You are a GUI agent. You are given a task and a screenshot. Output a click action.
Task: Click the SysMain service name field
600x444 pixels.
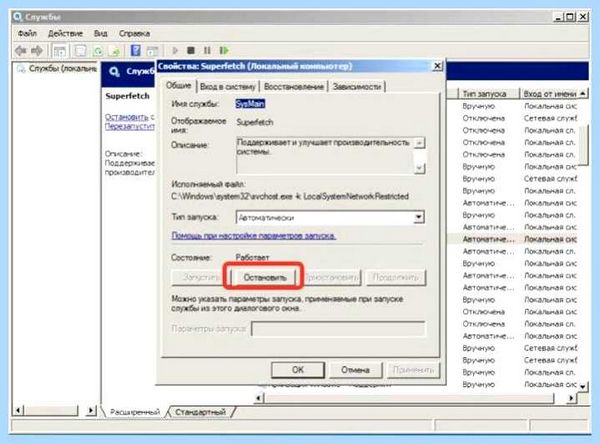pos(250,104)
